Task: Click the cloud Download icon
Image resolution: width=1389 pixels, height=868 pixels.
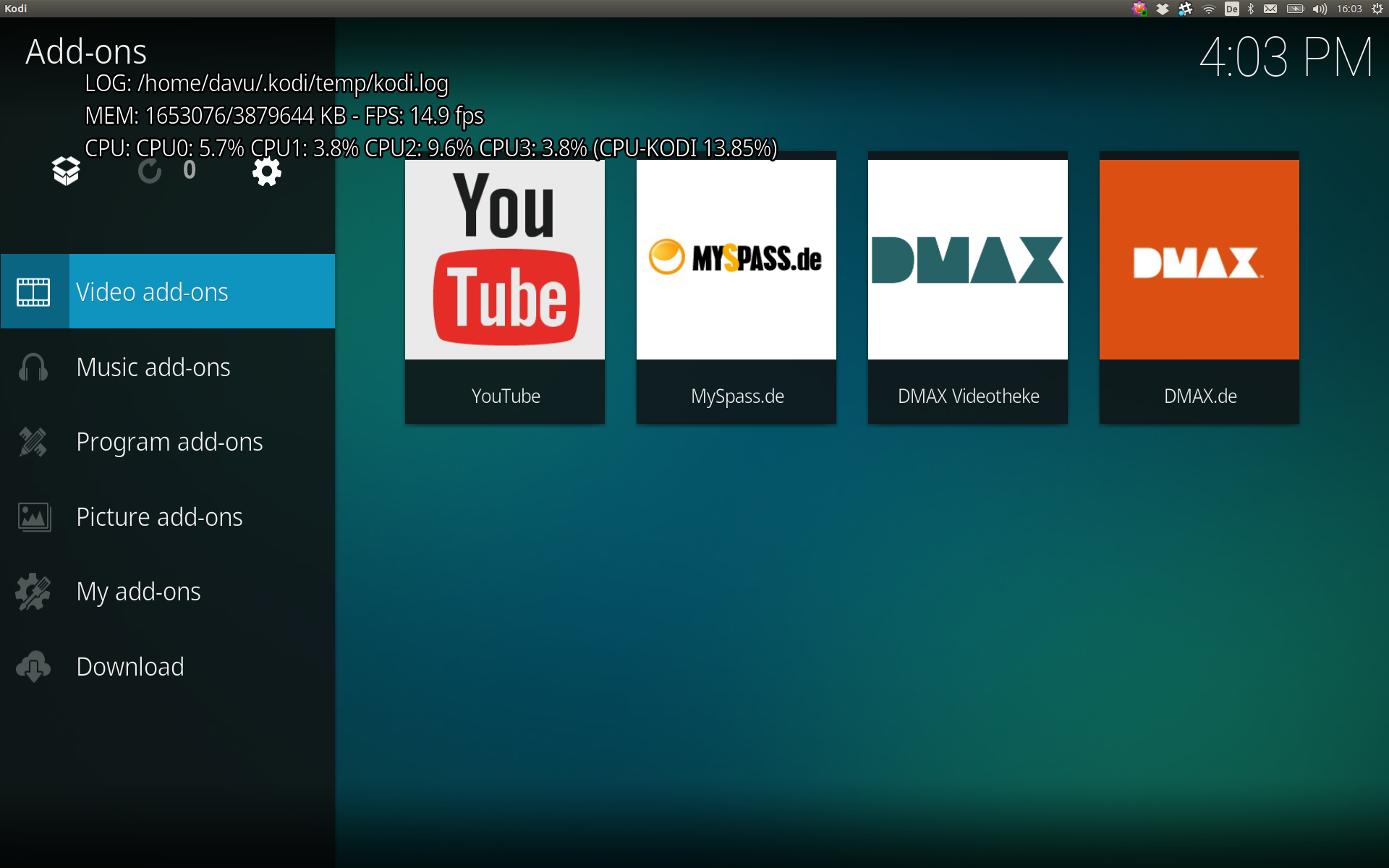Action: 33,666
